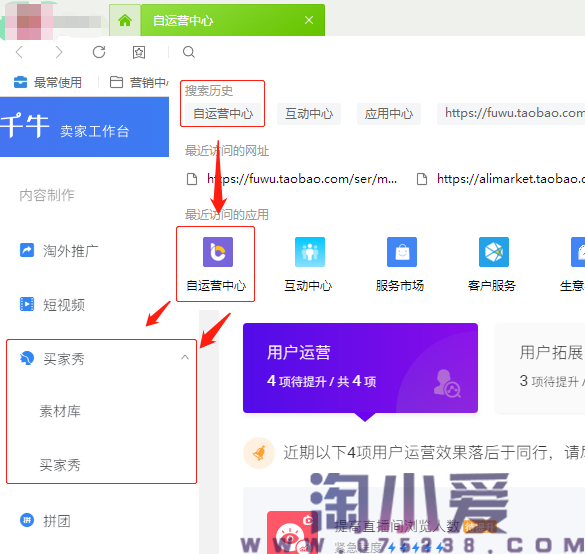
Task: Select 互动中心 search history chip
Action: [x=309, y=113]
